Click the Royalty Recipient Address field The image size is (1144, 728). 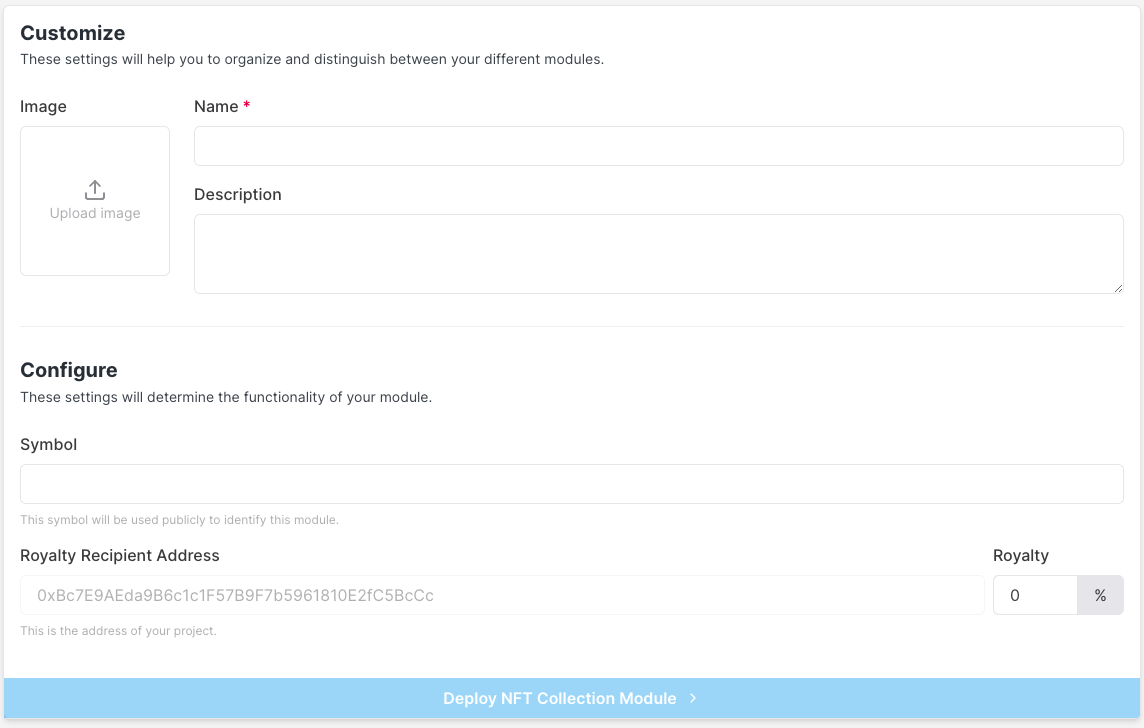point(502,595)
